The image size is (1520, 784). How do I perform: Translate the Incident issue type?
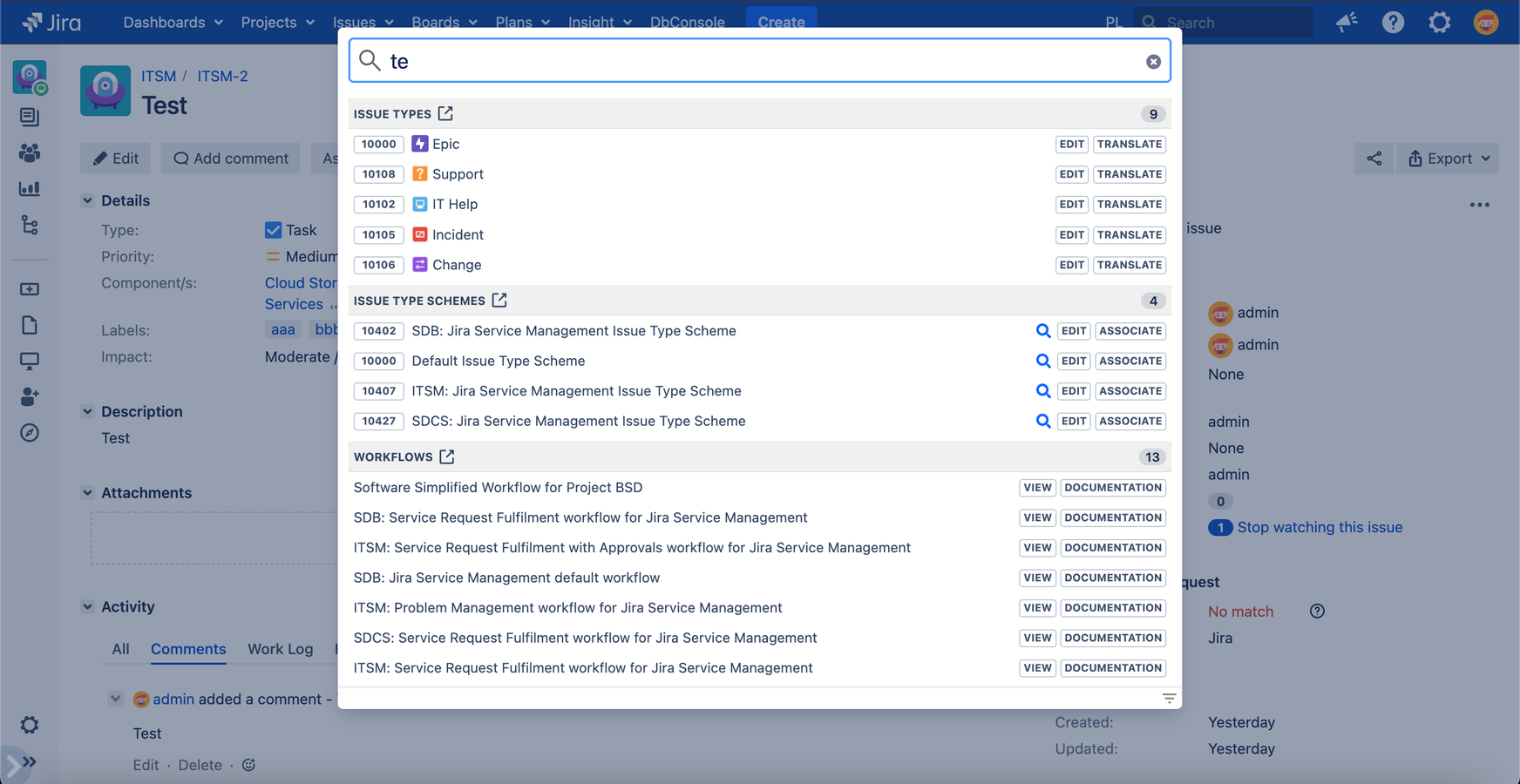point(1130,235)
